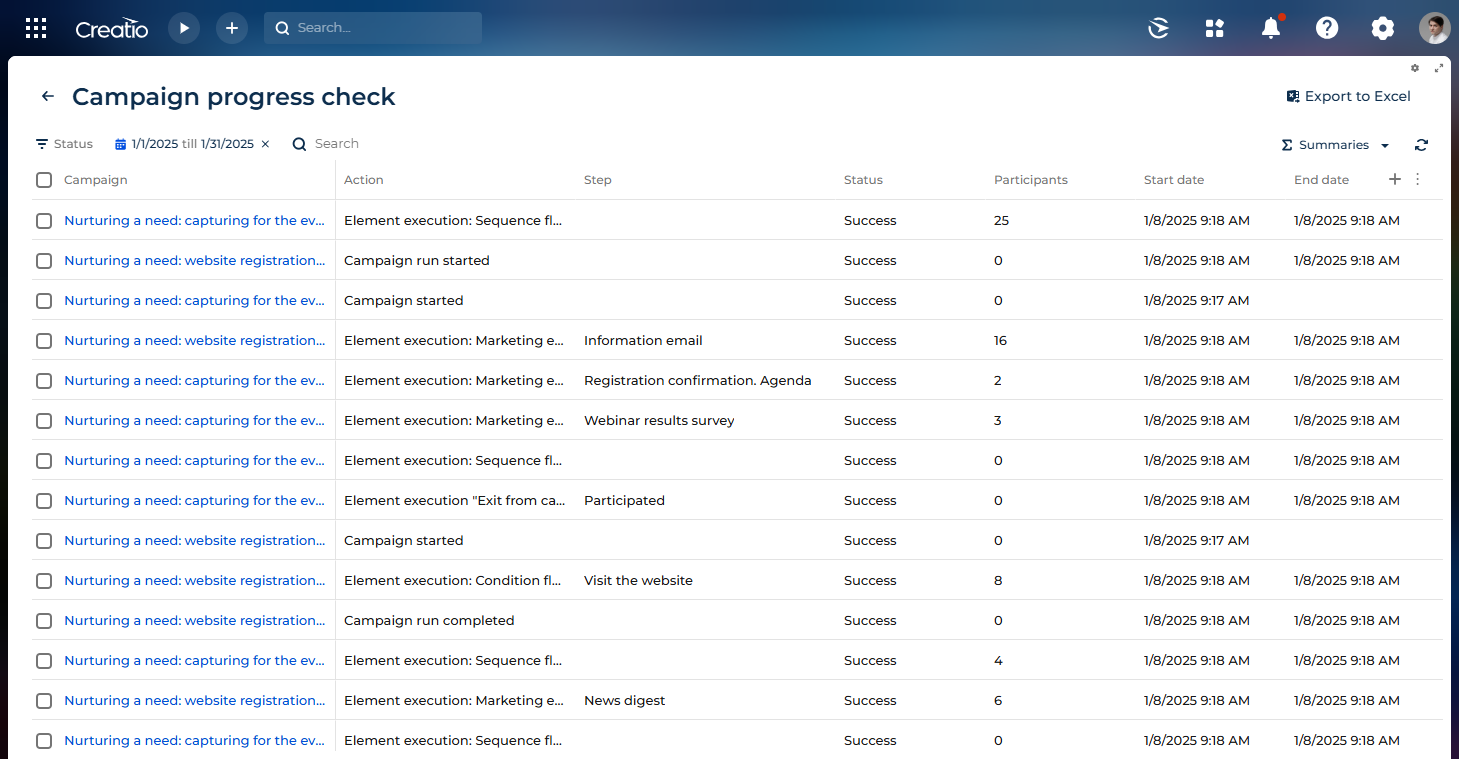1459x759 pixels.
Task: Edit the 1/1/2025 till 1/31/2025 filter
Action: [193, 144]
